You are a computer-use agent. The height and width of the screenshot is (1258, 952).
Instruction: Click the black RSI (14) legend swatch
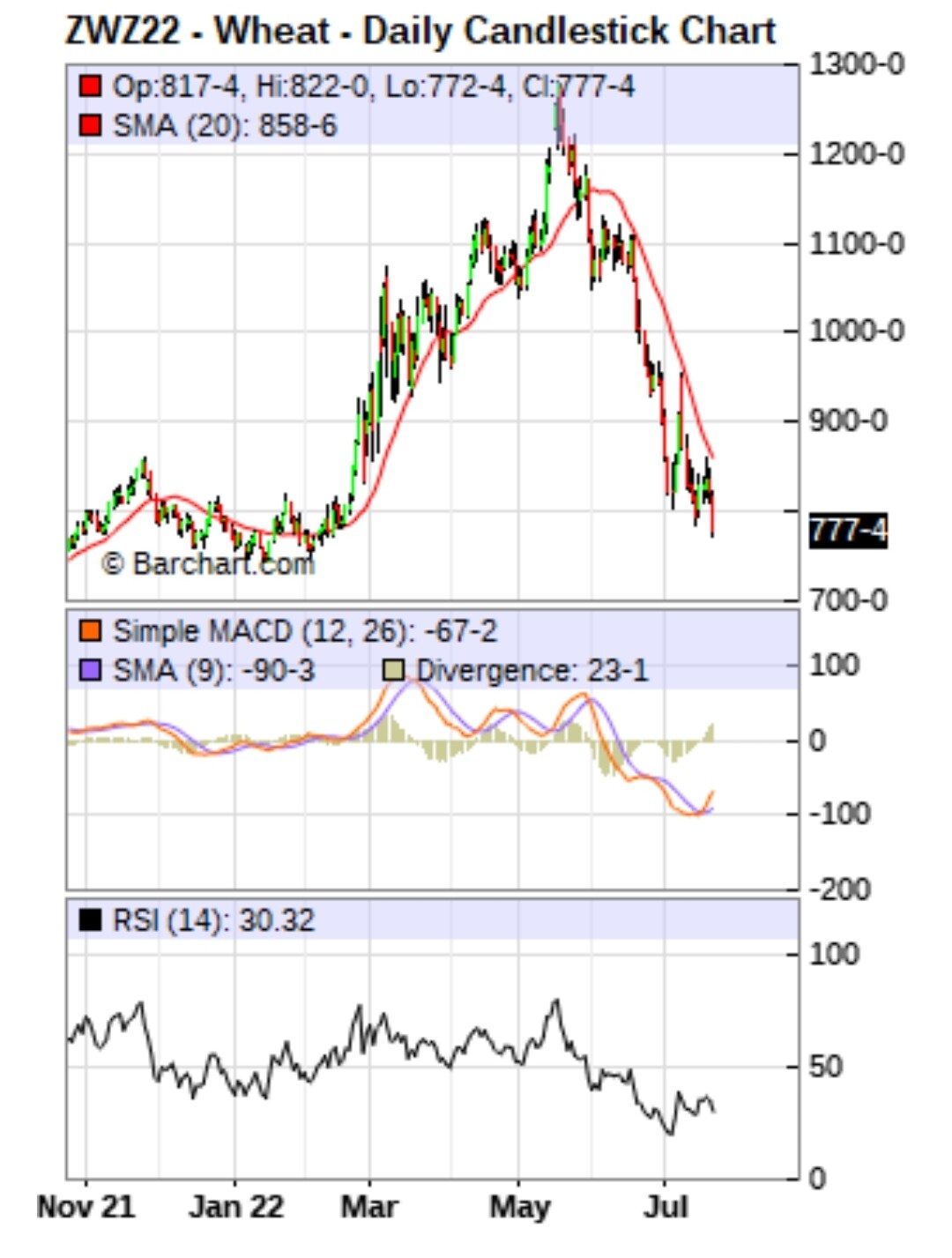(90, 920)
